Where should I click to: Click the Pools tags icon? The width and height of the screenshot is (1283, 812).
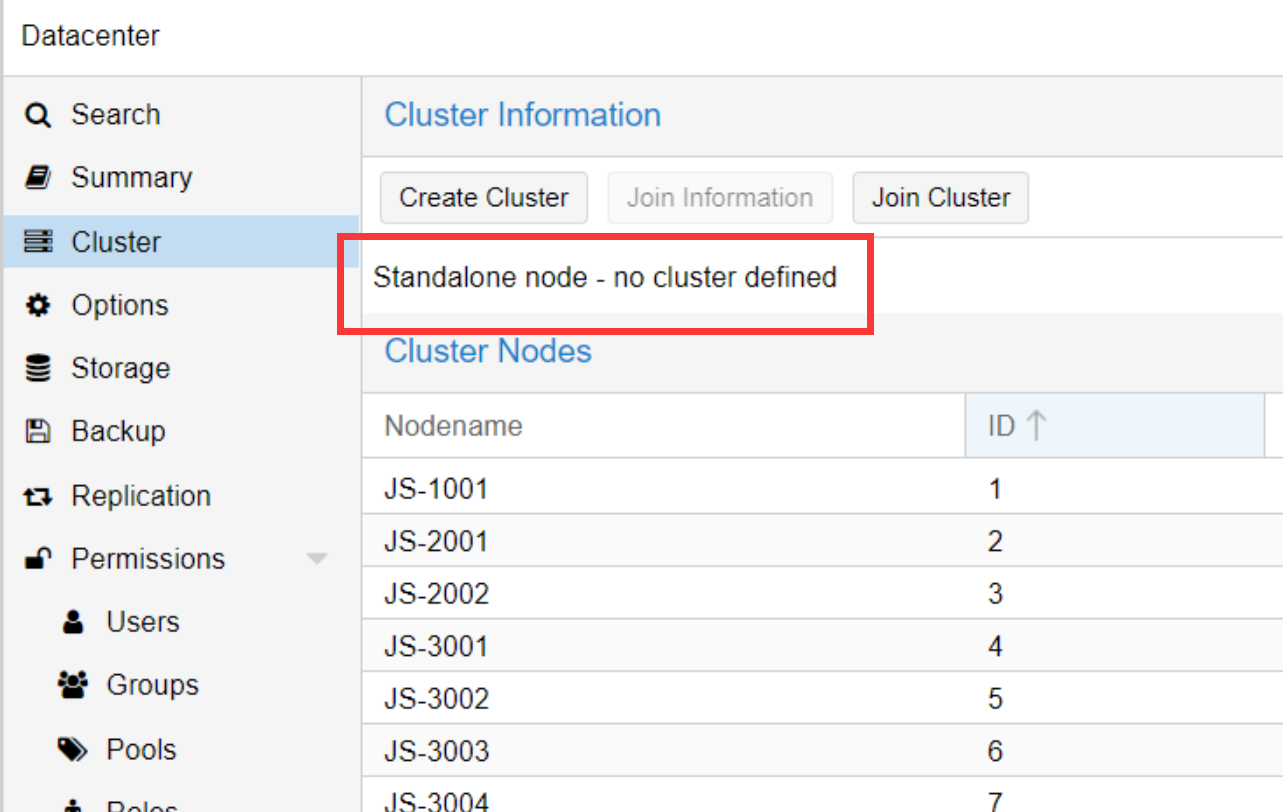click(72, 749)
